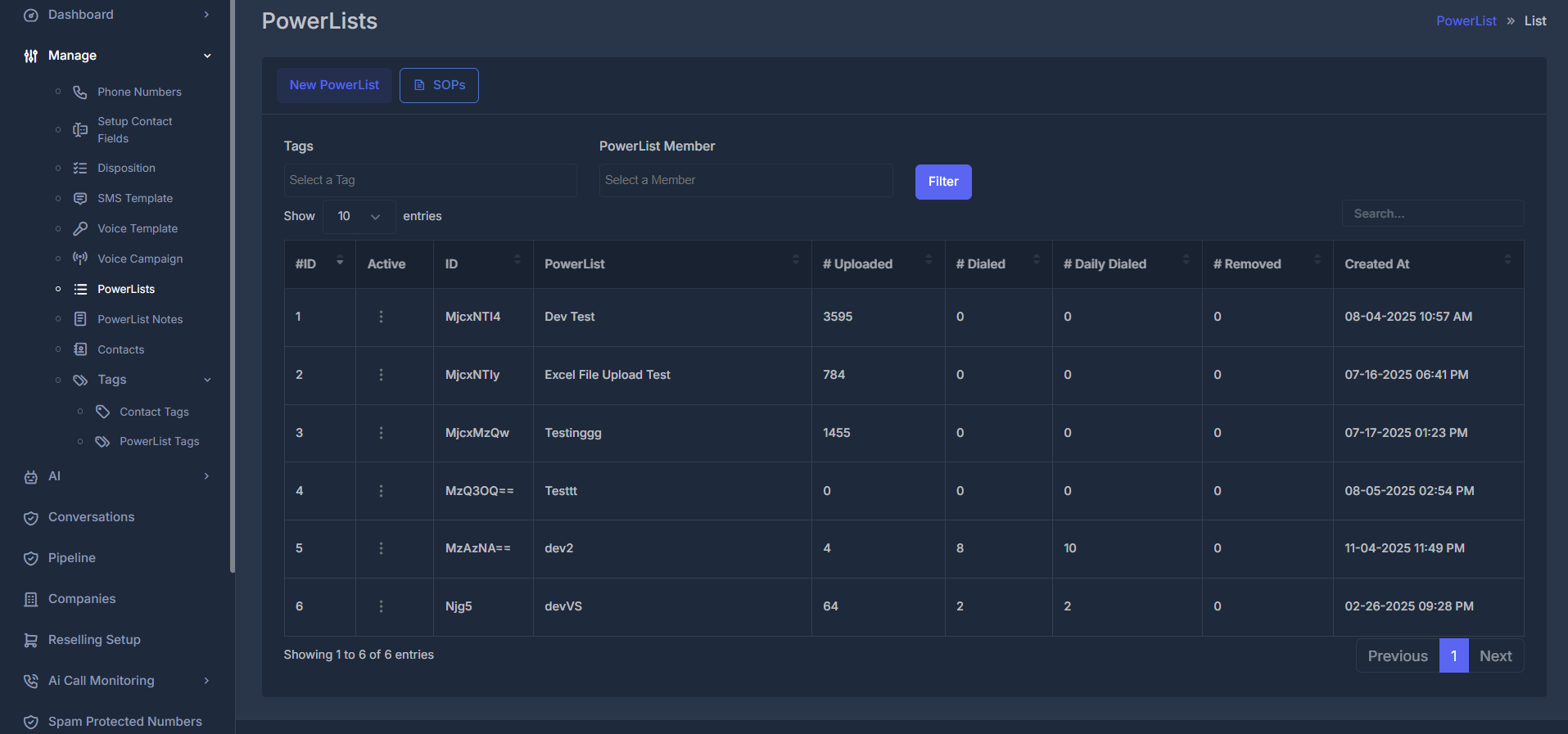Image resolution: width=1568 pixels, height=734 pixels.
Task: Click the New PowerList button
Action: coord(334,85)
